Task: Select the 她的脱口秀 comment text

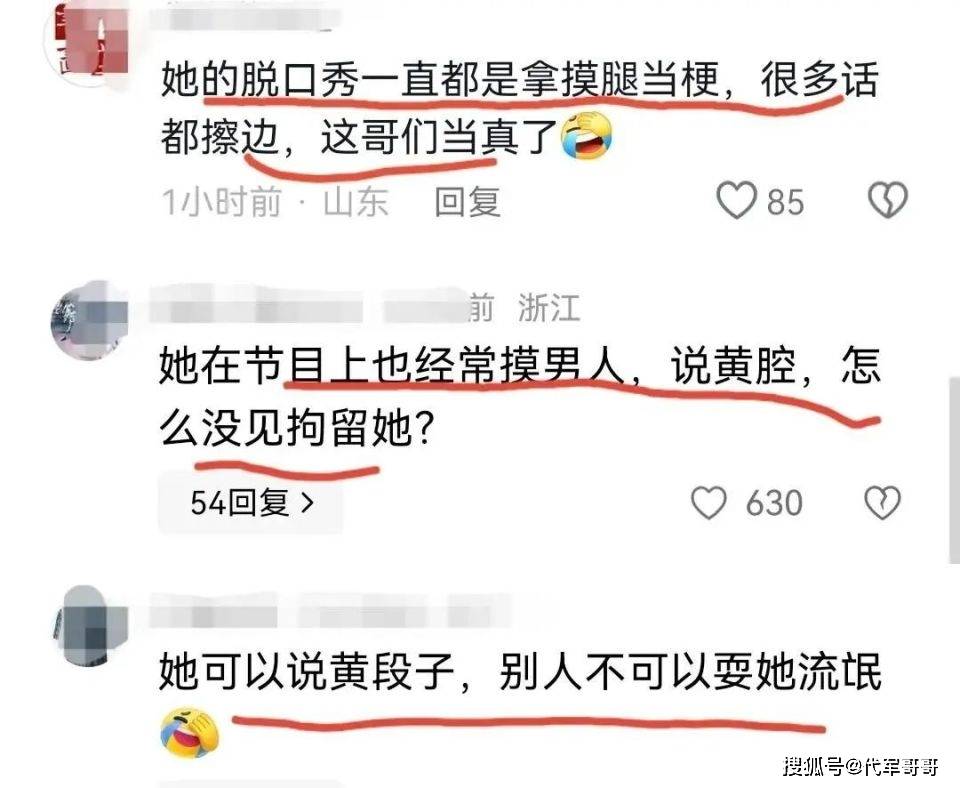Action: [x=519, y=108]
